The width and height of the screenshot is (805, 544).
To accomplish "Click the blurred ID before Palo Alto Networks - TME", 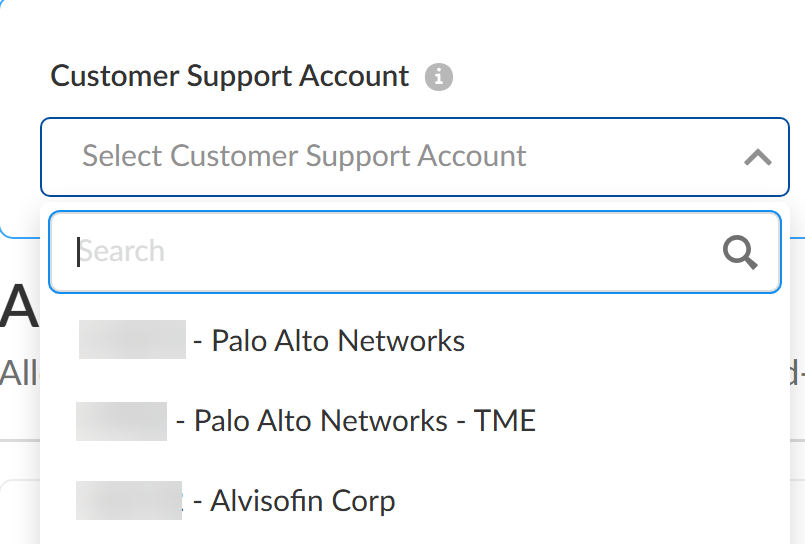I will pos(121,421).
